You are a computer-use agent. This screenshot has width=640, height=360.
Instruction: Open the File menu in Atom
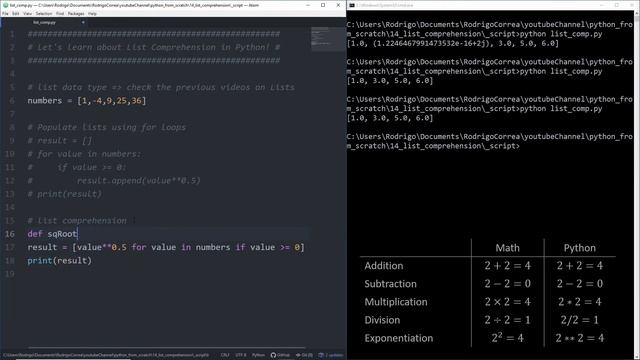(5, 13)
